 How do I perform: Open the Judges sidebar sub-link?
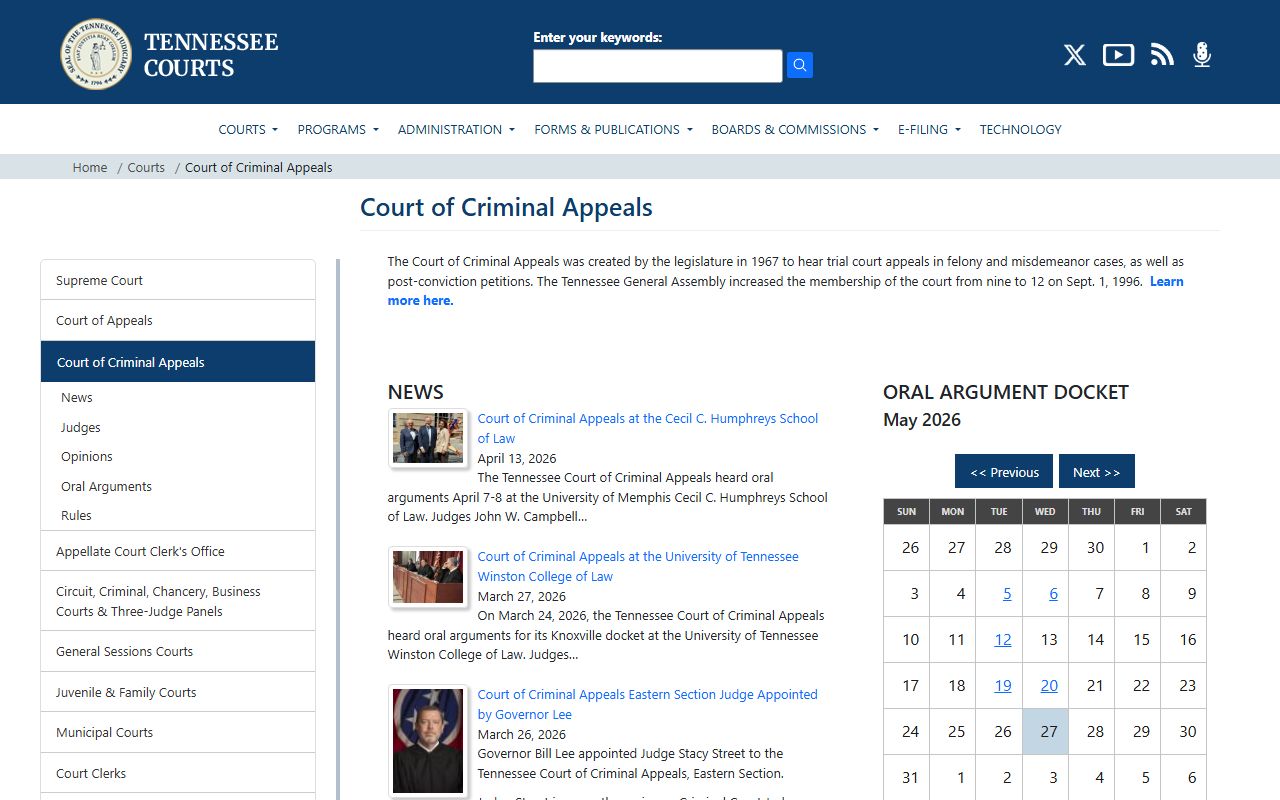[x=81, y=427]
